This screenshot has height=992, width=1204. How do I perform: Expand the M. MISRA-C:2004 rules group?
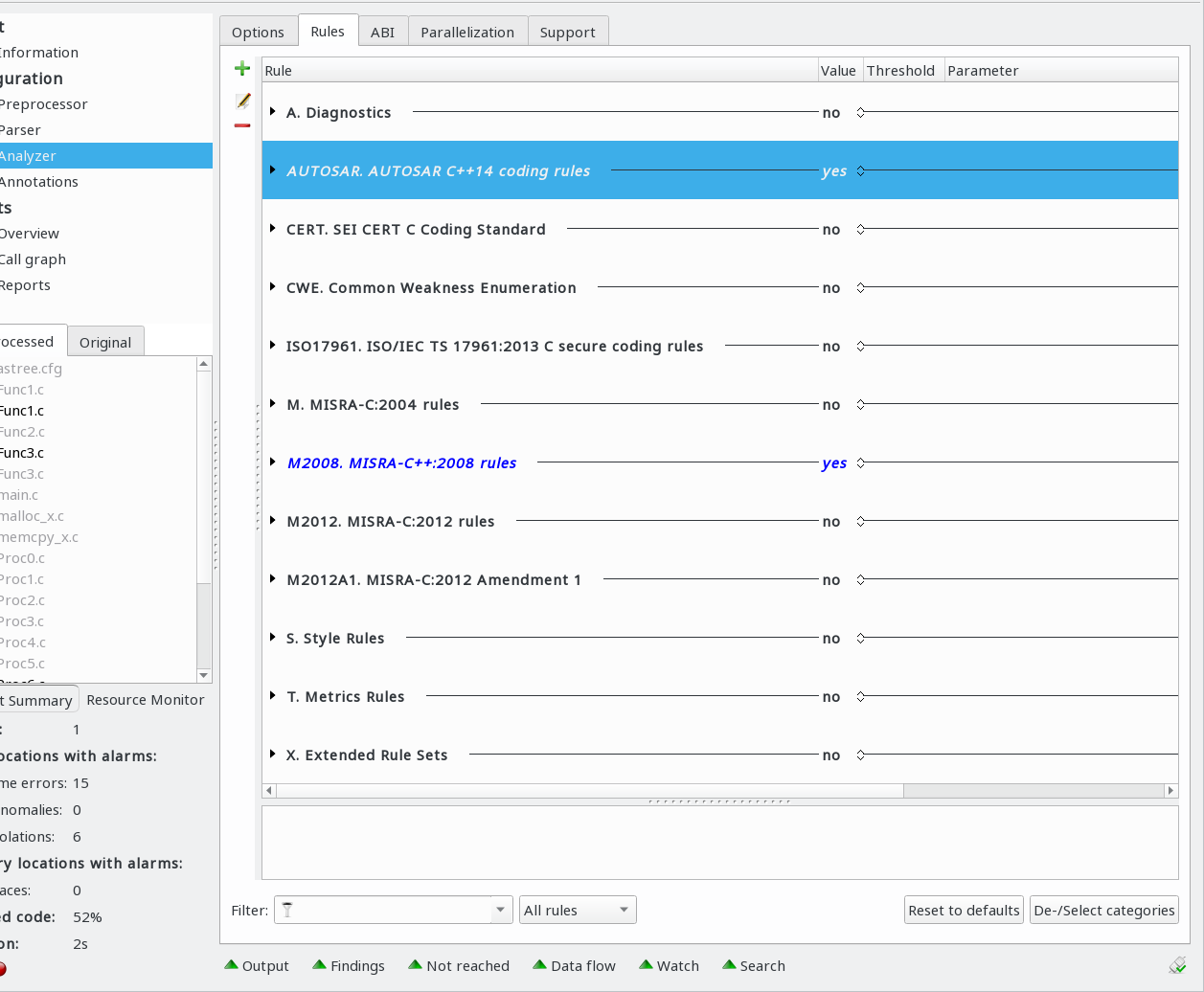tap(273, 404)
